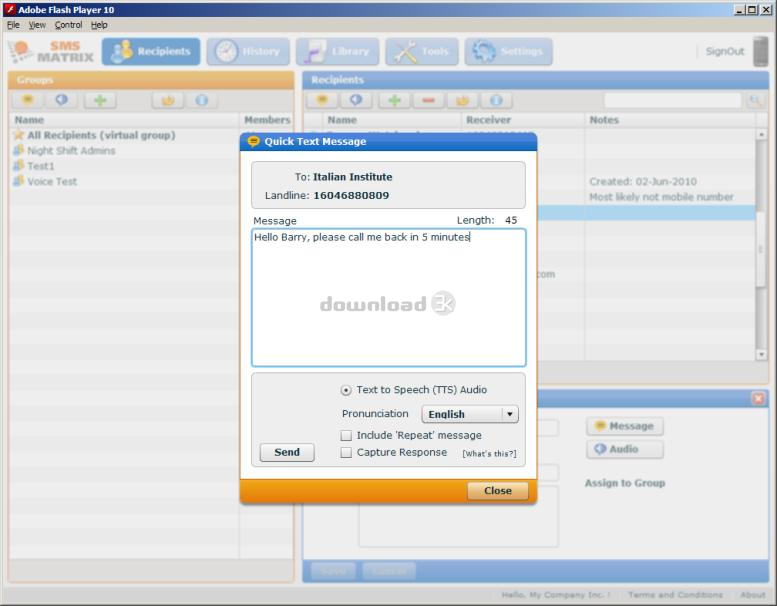This screenshot has height=606, width=777.
Task: Click the SMS Matrix logo
Action: [52, 52]
